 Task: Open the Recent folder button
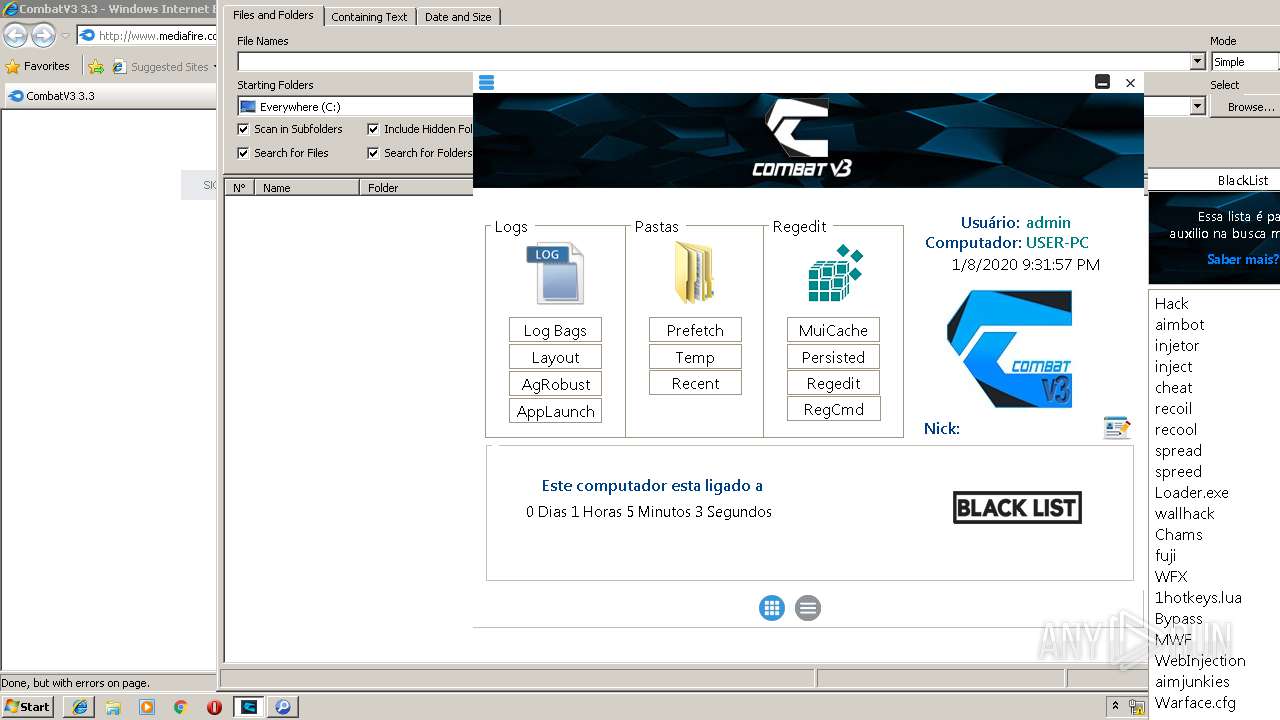coord(695,383)
